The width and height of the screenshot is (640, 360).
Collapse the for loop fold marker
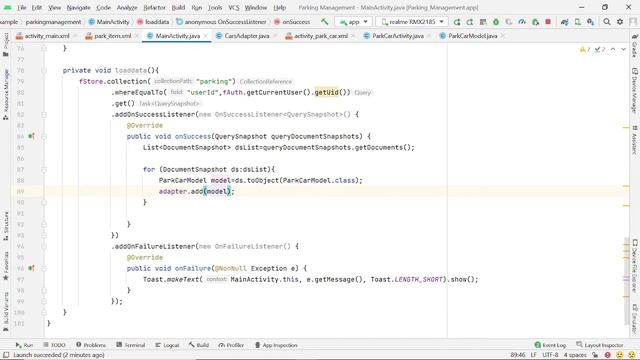[x=44, y=169]
